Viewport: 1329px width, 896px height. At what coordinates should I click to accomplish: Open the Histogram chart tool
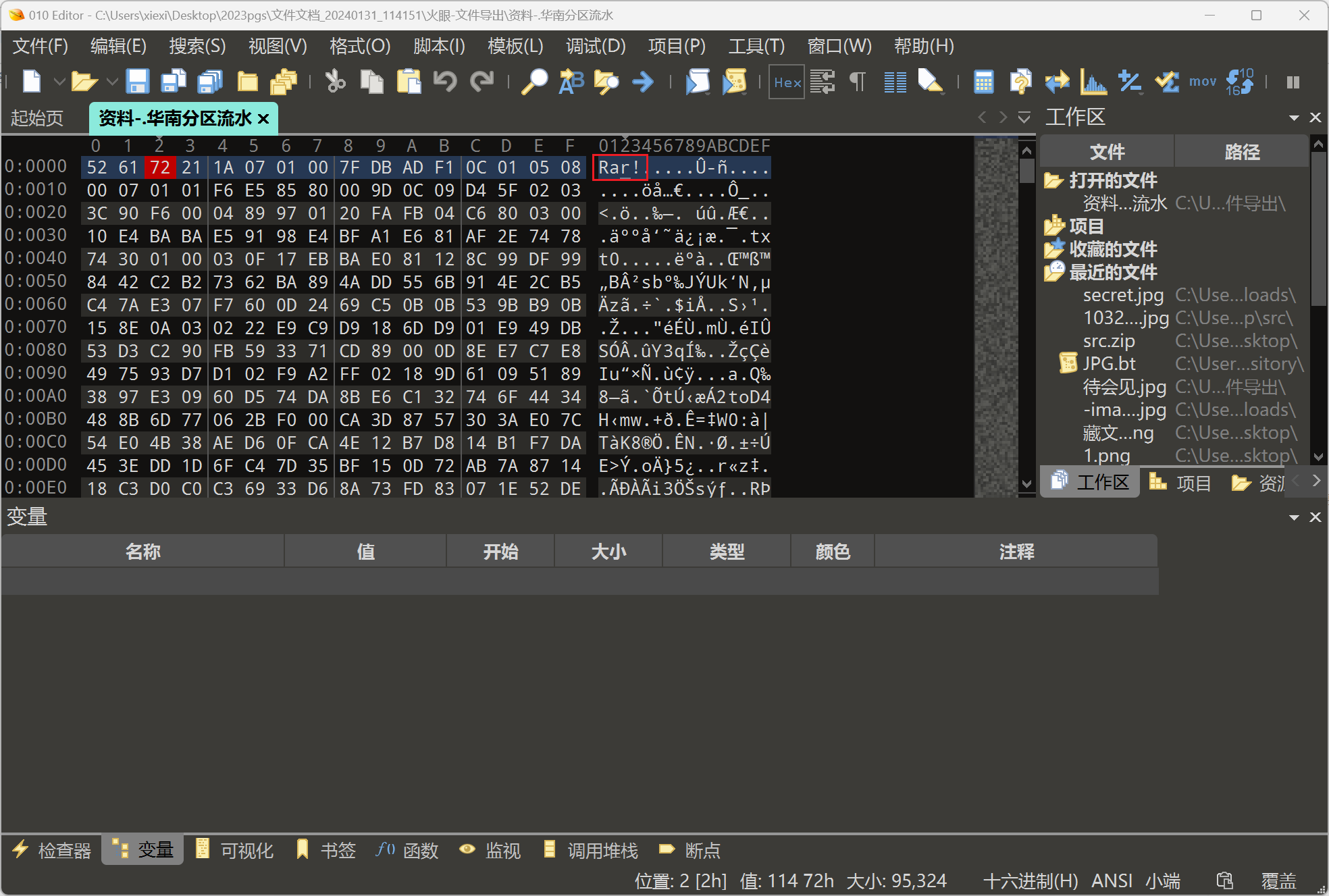(x=1093, y=82)
